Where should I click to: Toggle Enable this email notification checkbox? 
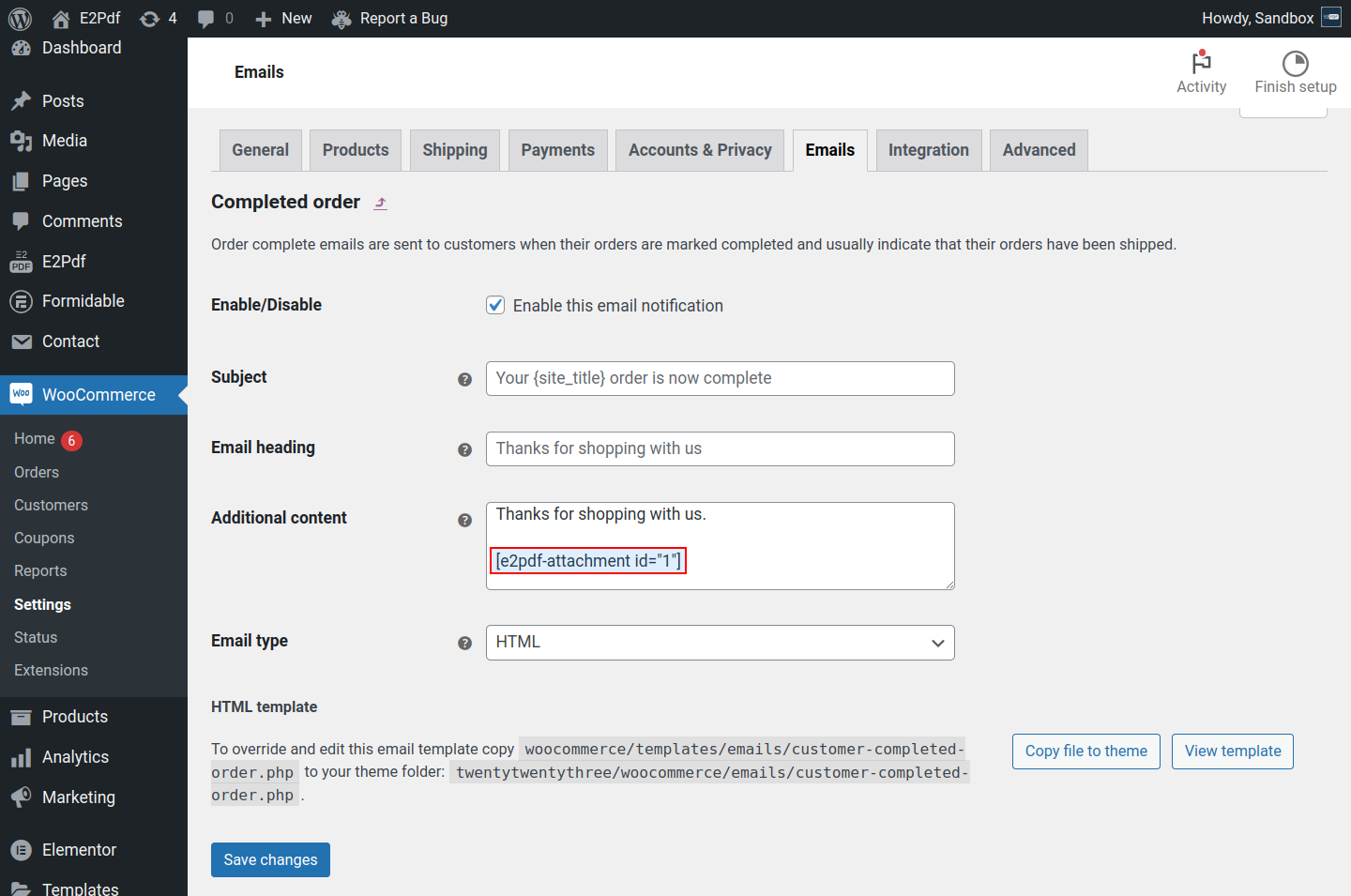point(495,305)
